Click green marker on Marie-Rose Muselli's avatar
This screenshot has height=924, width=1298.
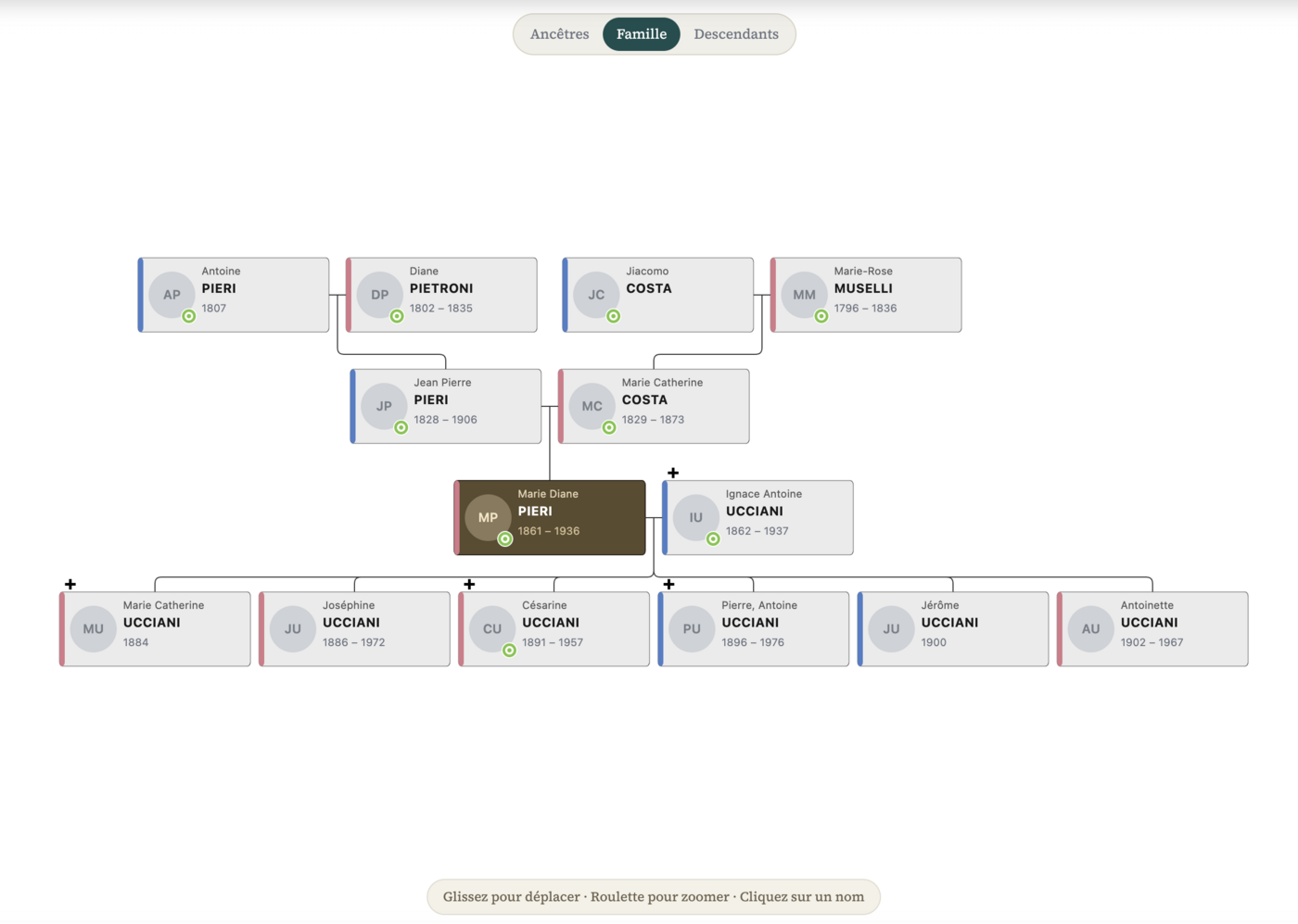pos(821,316)
